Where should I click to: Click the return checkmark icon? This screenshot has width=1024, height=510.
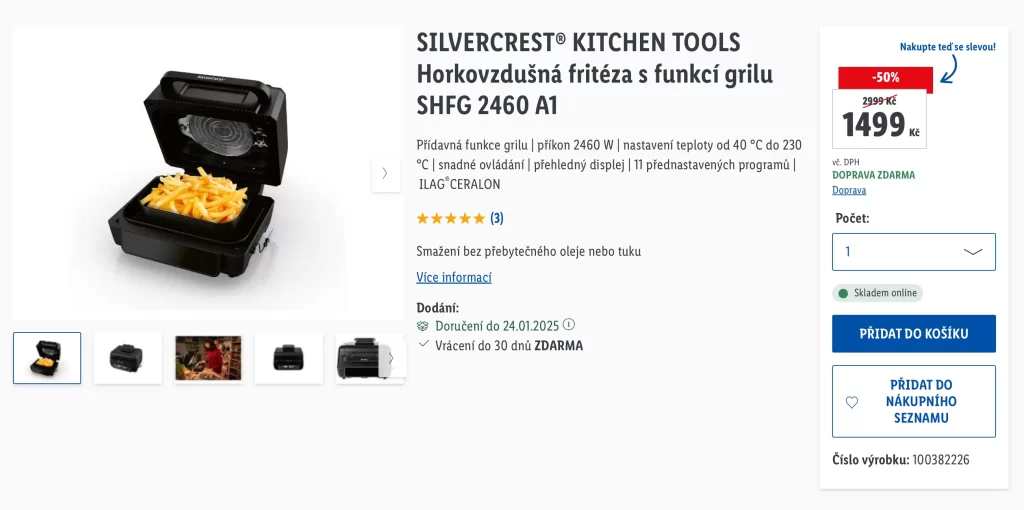423,343
